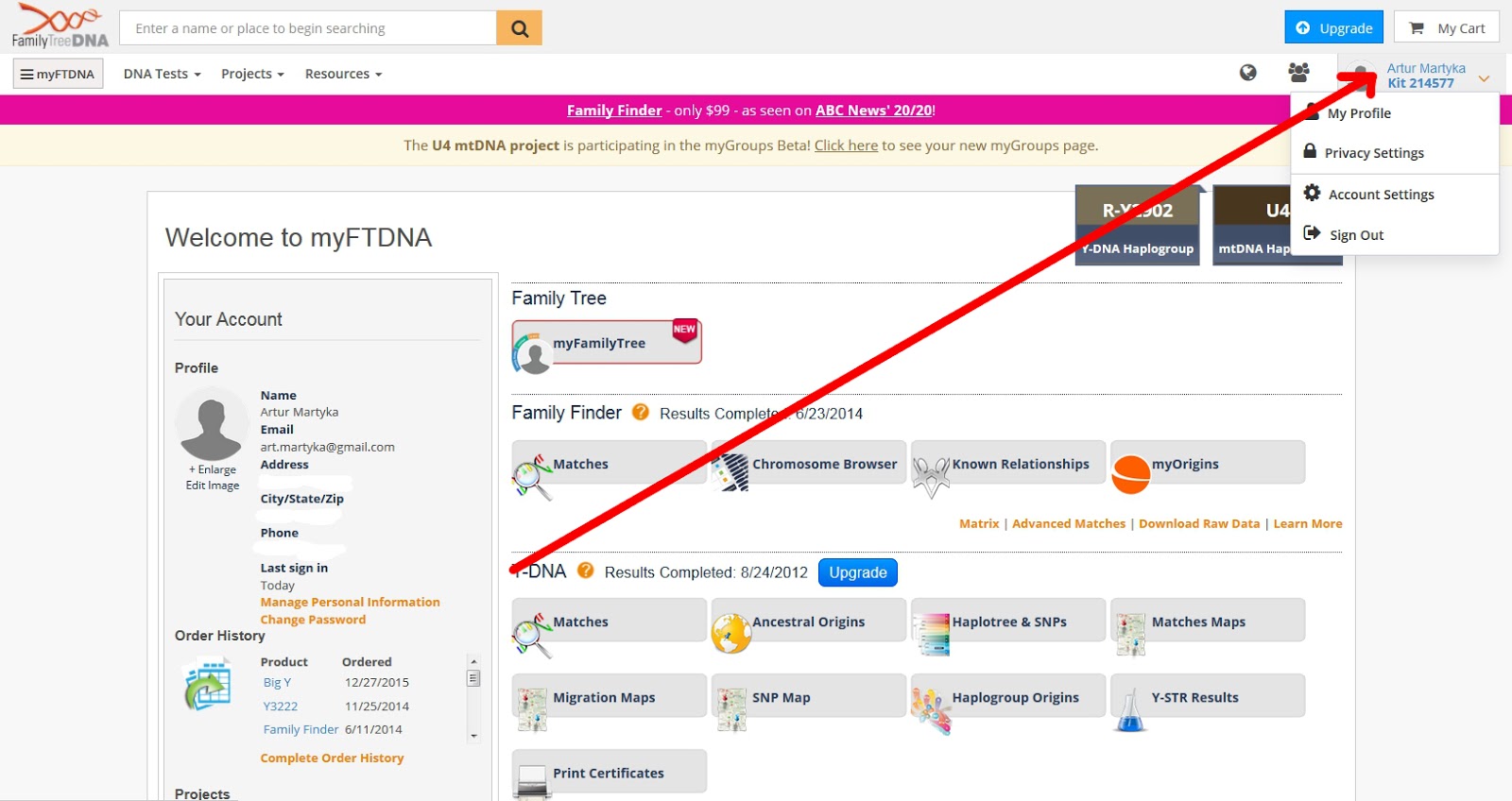Click the Family Finder help question icon

(x=641, y=412)
